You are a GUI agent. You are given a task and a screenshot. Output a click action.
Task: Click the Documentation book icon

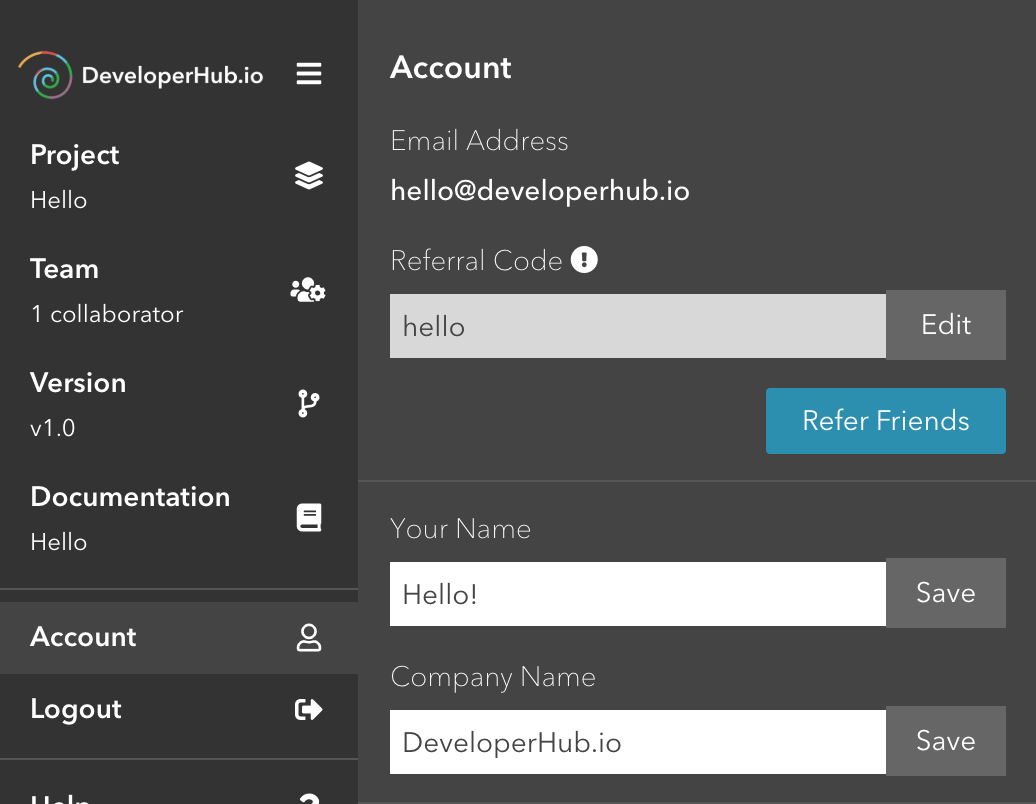(x=309, y=518)
